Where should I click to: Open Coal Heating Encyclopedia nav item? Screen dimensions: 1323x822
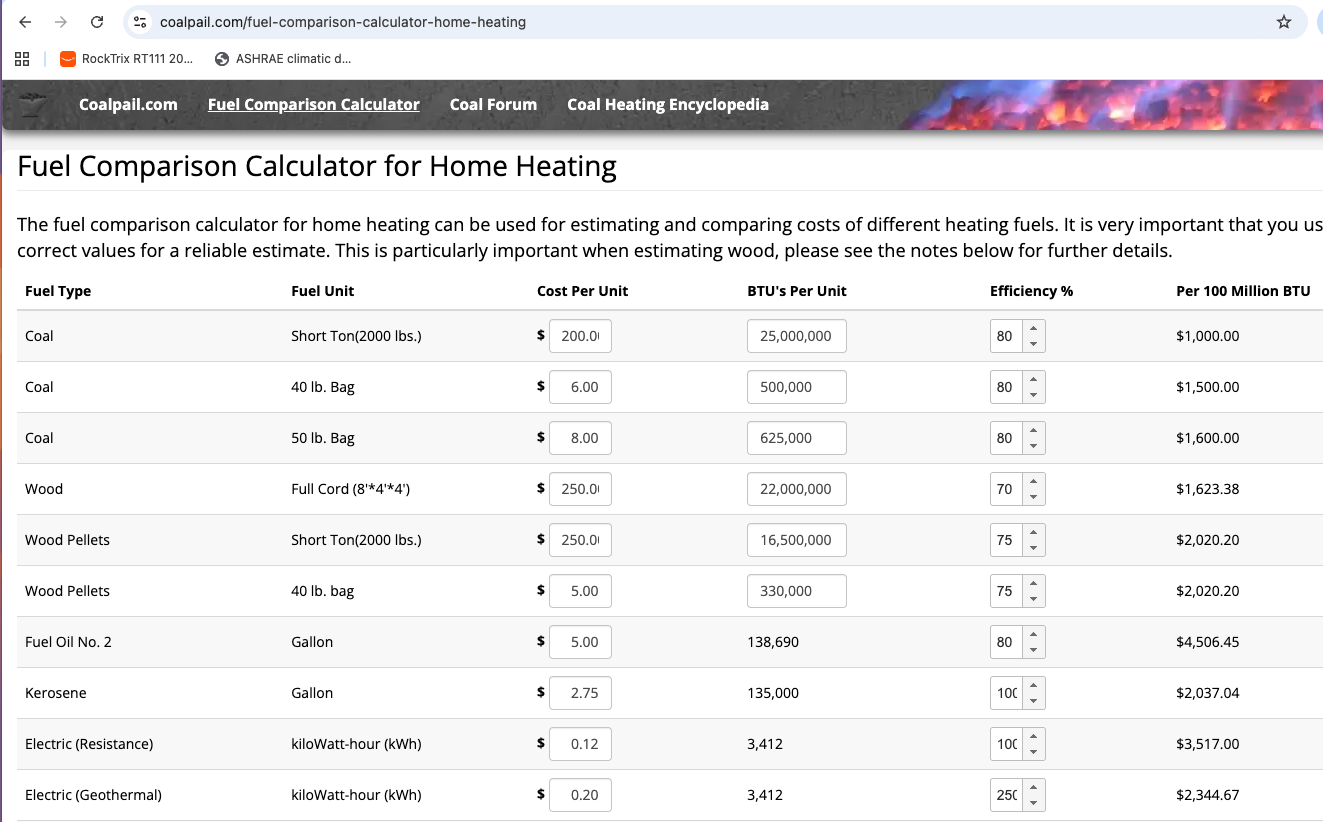pyautogui.click(x=668, y=104)
